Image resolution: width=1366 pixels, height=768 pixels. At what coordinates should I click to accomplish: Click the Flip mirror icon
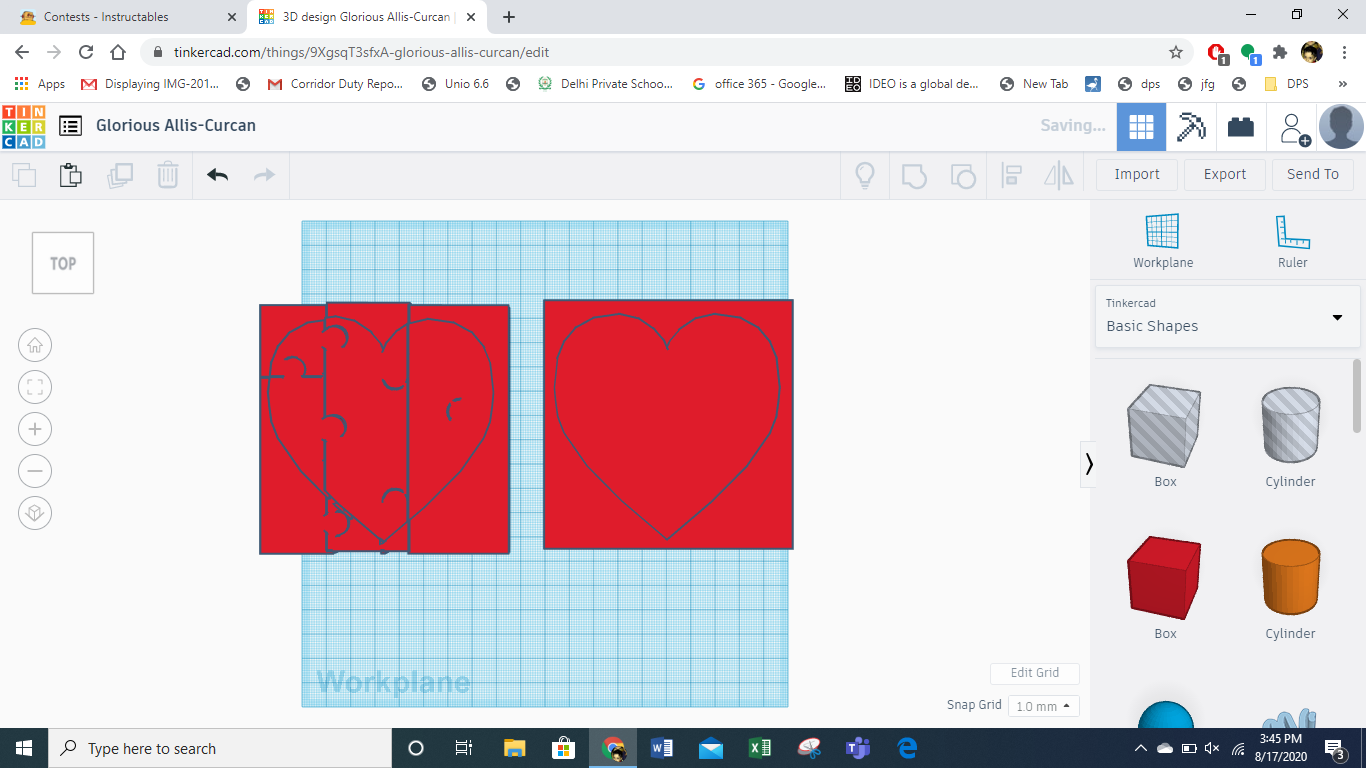click(1058, 175)
